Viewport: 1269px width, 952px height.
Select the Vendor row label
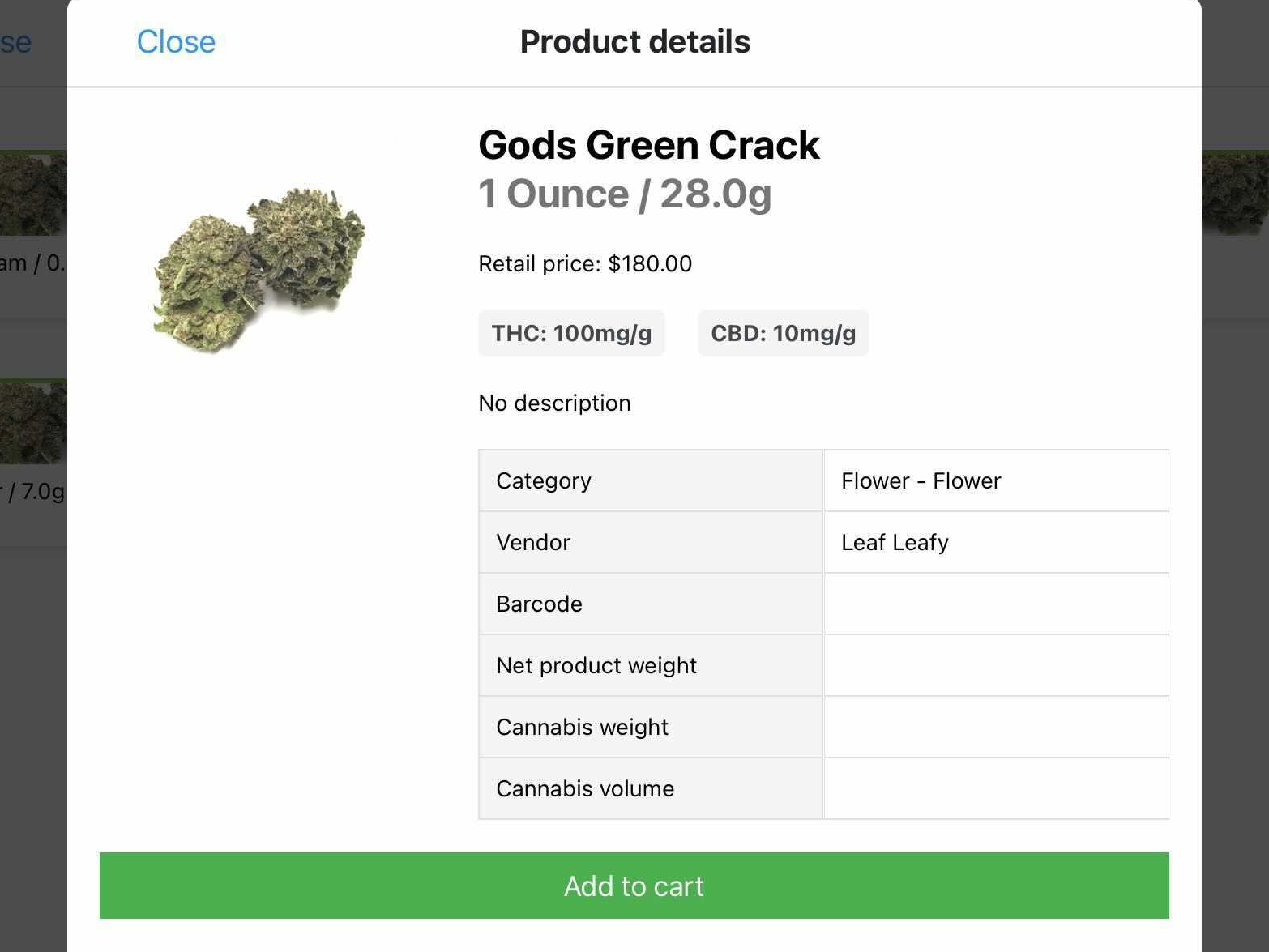pyautogui.click(x=533, y=543)
